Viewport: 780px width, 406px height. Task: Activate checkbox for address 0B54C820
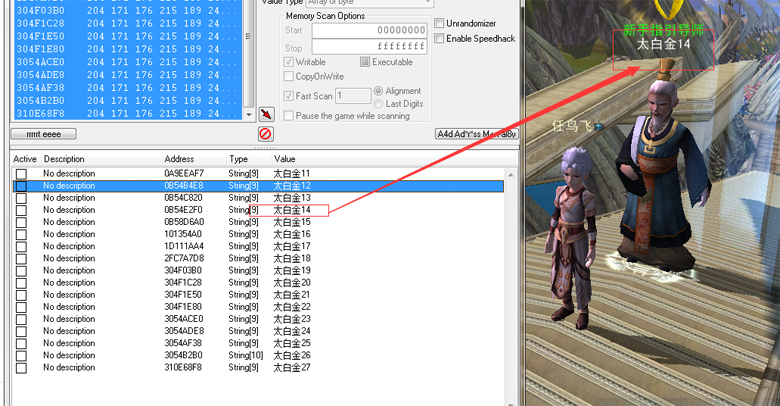[21, 198]
